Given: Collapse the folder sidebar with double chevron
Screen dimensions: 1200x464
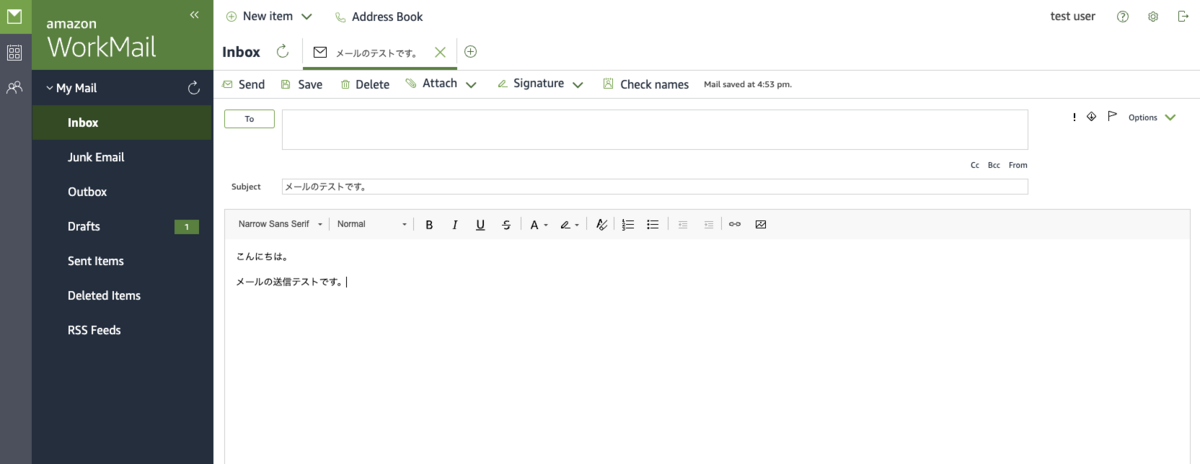Looking at the screenshot, I should coord(194,14).
